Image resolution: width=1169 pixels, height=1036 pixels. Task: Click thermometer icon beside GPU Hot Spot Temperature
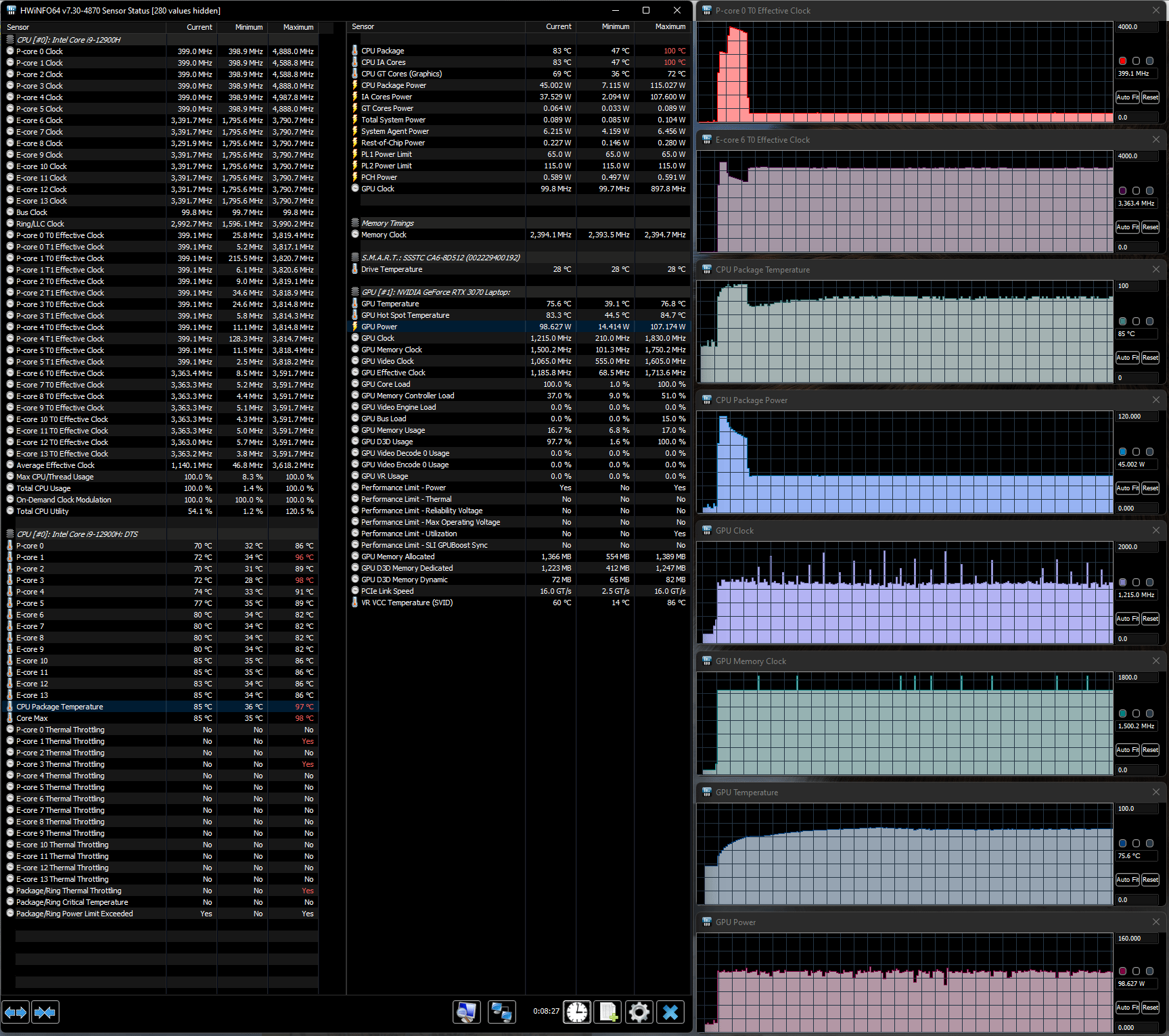[355, 315]
